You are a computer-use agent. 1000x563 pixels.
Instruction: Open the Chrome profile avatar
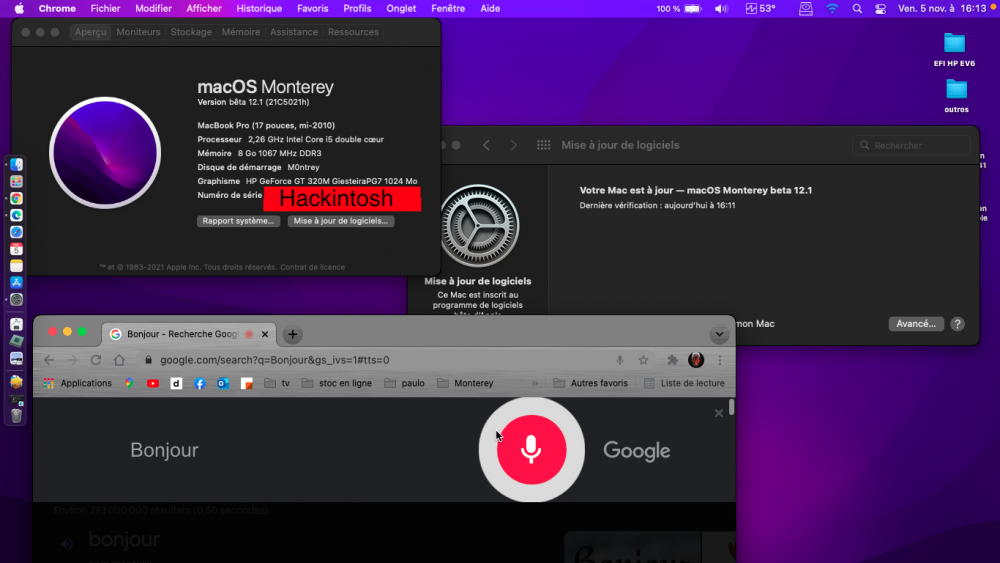pos(696,360)
